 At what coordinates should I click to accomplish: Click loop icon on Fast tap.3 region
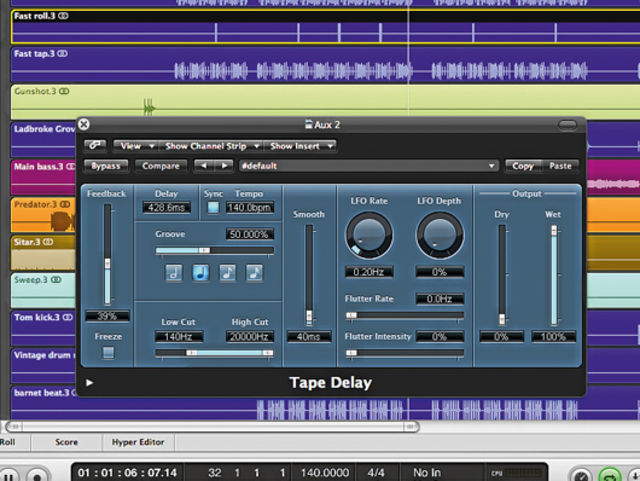point(62,53)
